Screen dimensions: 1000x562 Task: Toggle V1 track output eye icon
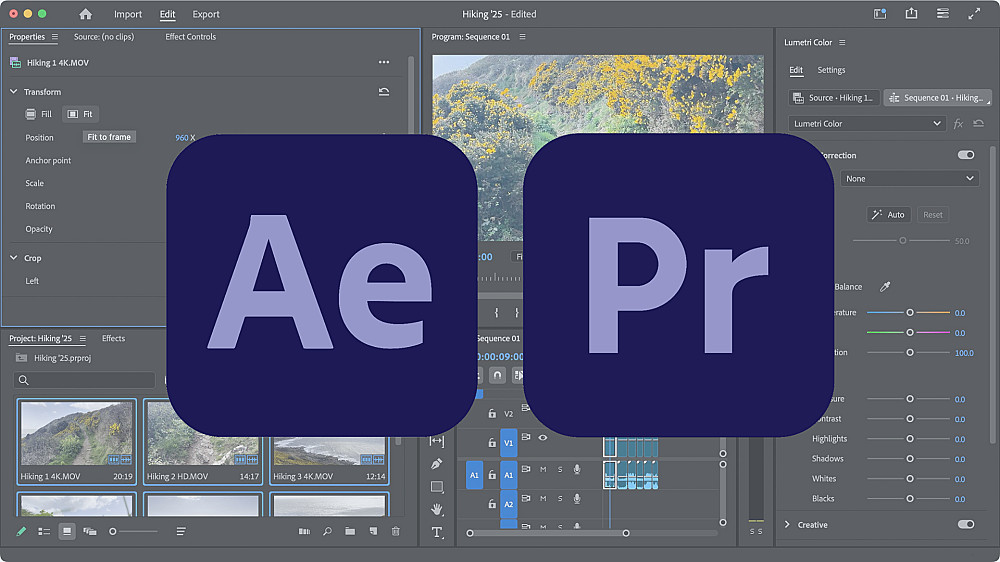tap(543, 438)
